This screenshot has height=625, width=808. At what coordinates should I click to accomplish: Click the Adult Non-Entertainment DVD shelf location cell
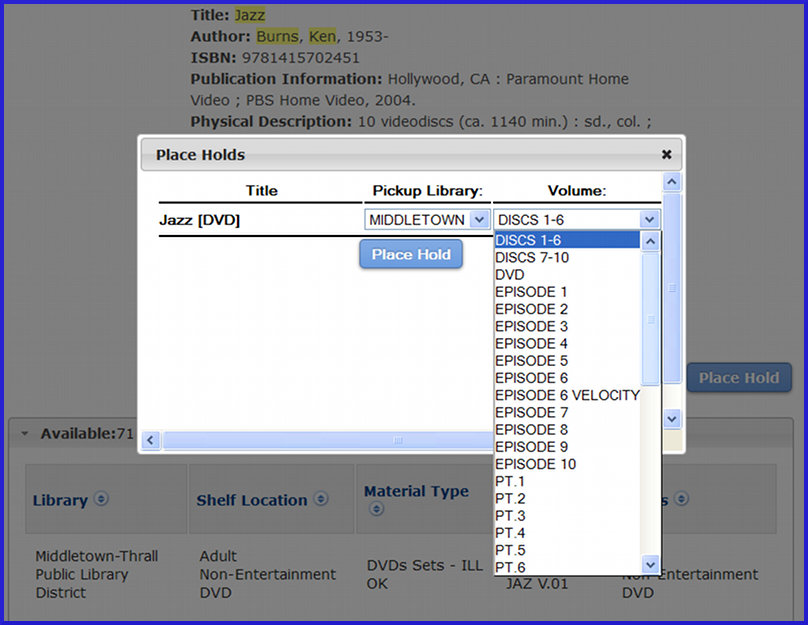point(267,574)
